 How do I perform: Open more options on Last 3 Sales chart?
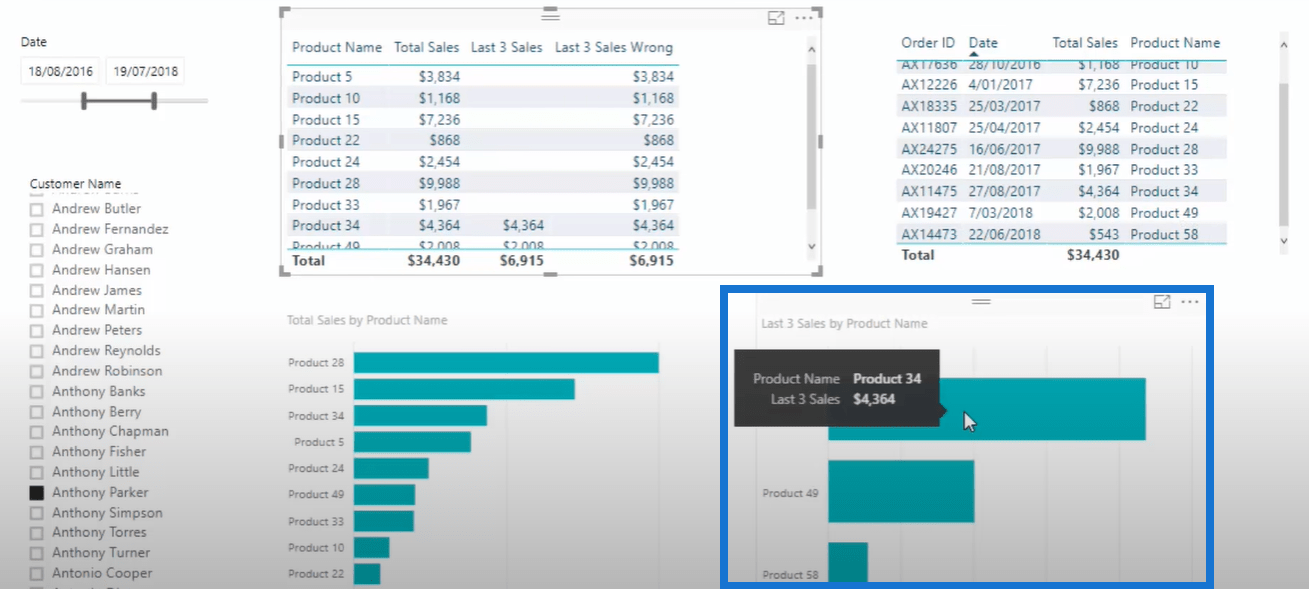1189,302
